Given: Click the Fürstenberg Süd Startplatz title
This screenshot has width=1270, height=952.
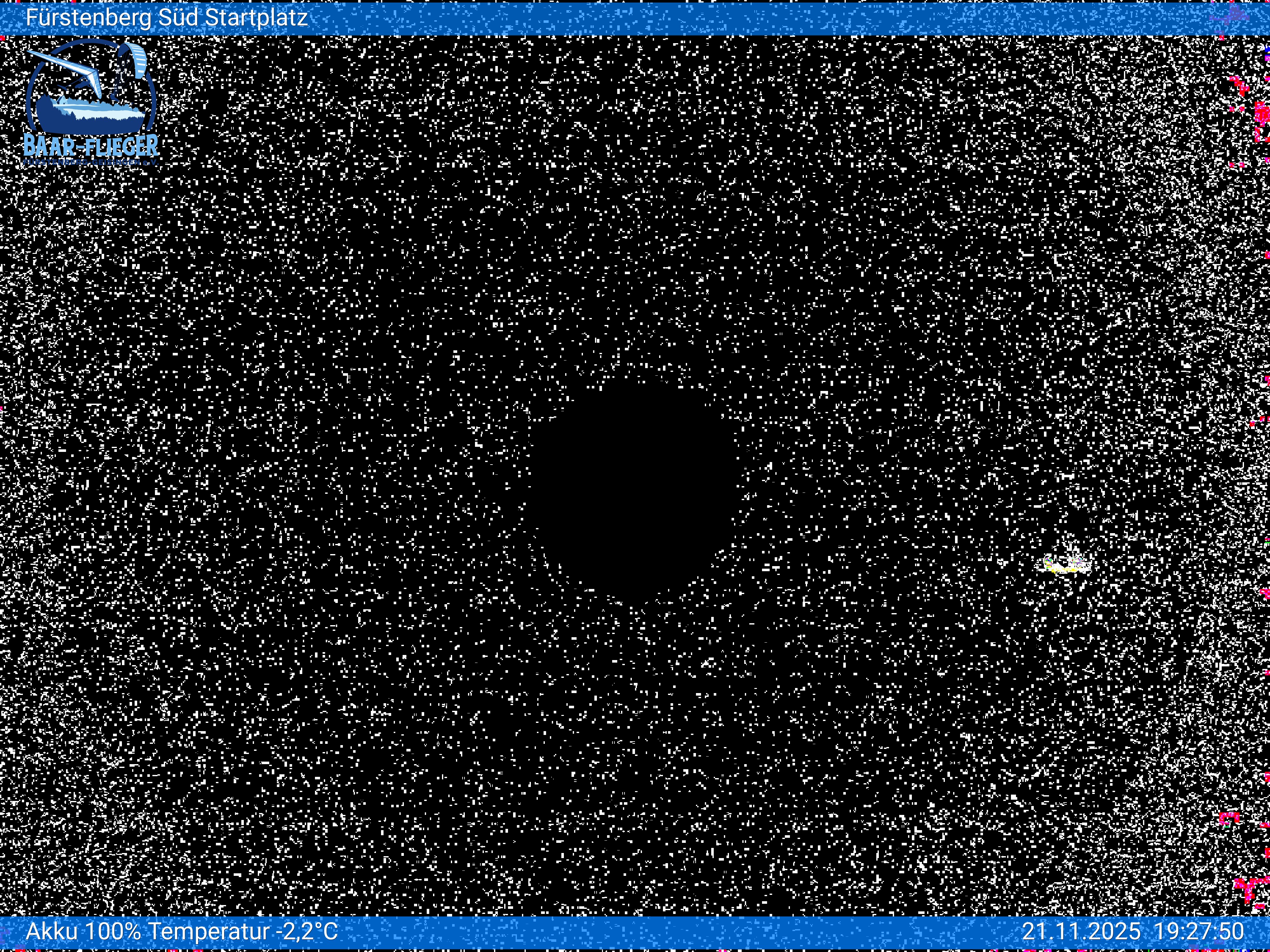Looking at the screenshot, I should 166,18.
